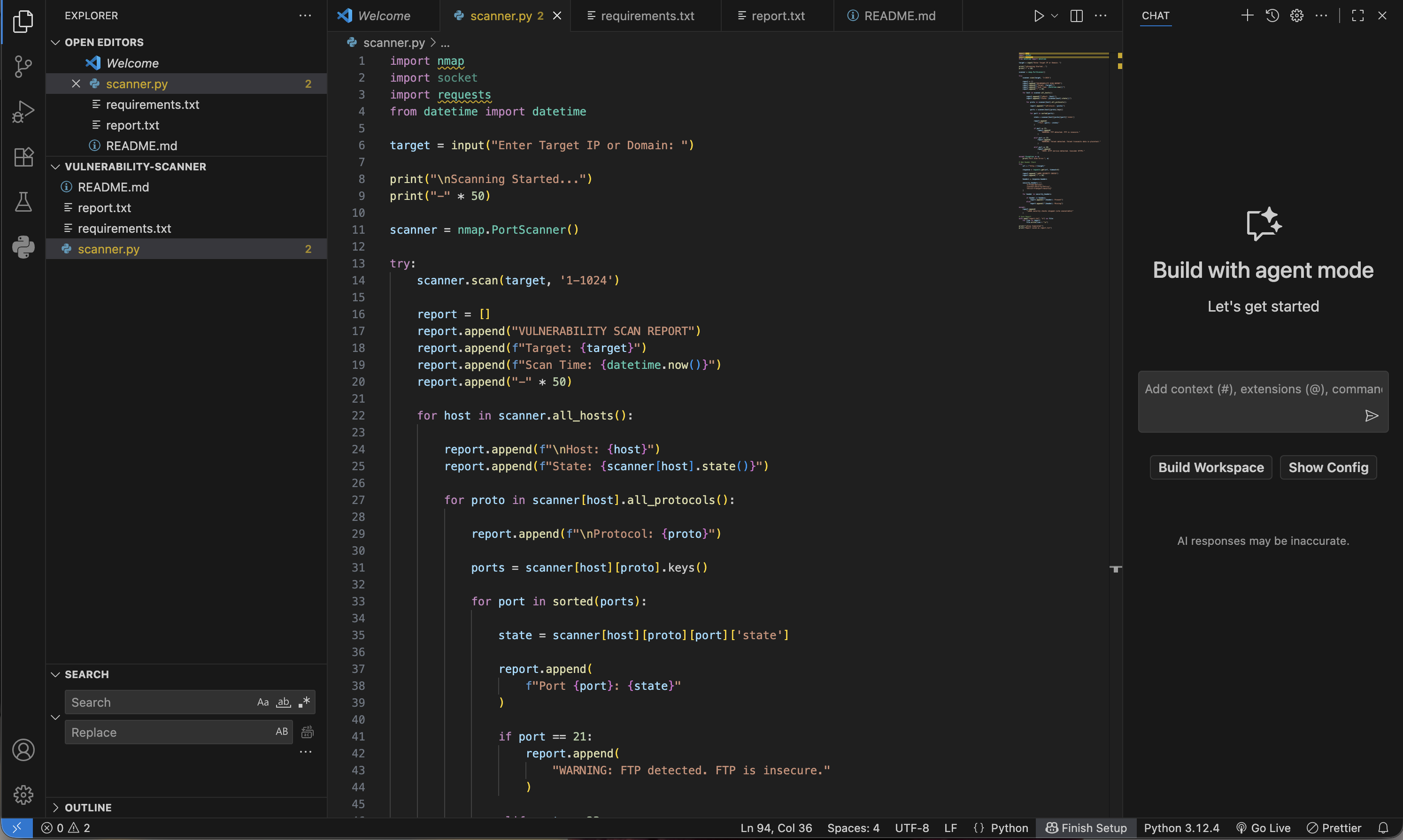Image resolution: width=1403 pixels, height=840 pixels.
Task: Click the Build Workspace button
Action: point(1211,467)
